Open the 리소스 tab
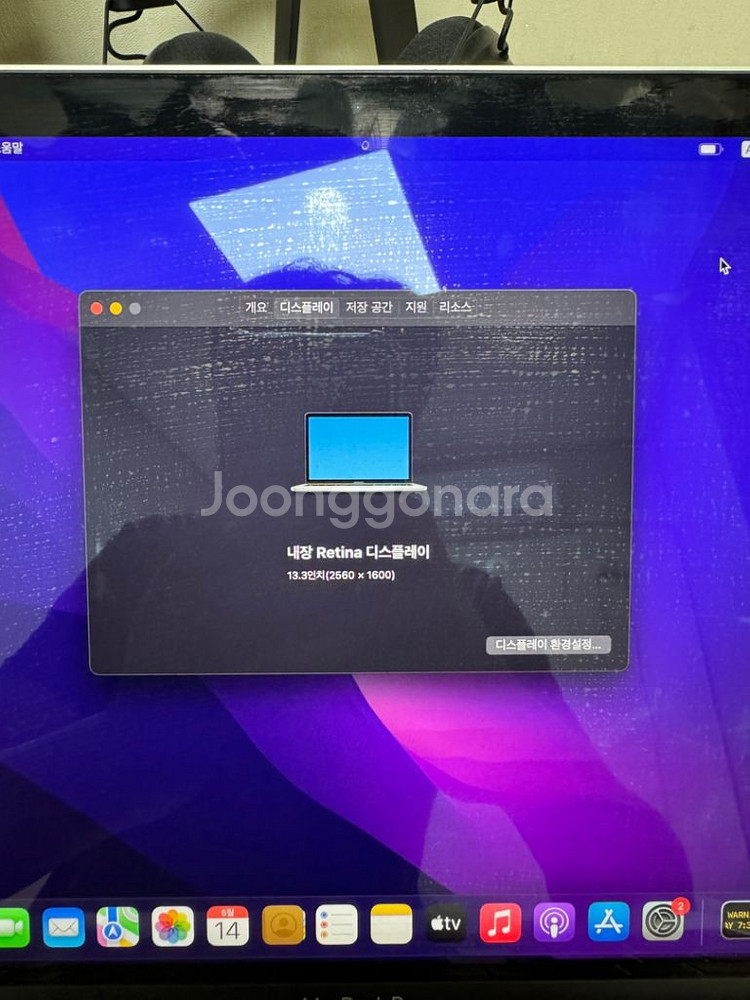The image size is (750, 1000). (x=455, y=307)
